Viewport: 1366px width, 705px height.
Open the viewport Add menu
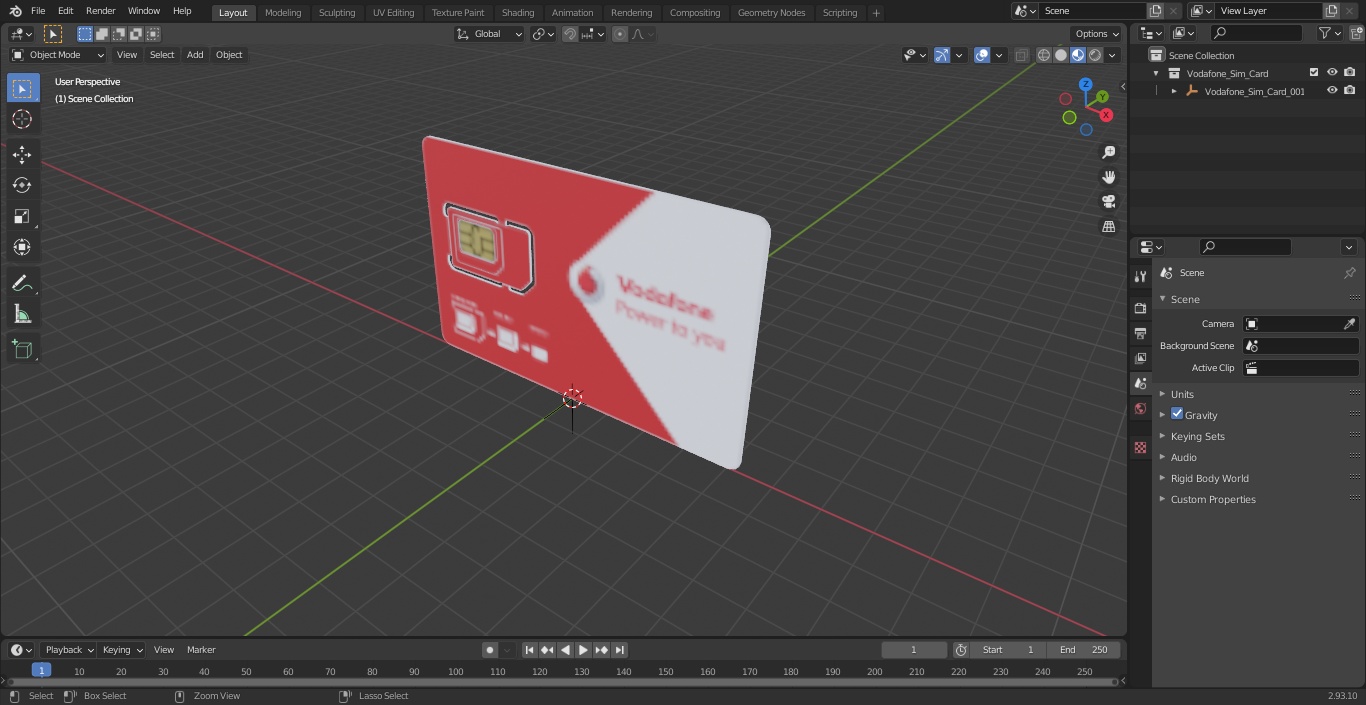(195, 55)
